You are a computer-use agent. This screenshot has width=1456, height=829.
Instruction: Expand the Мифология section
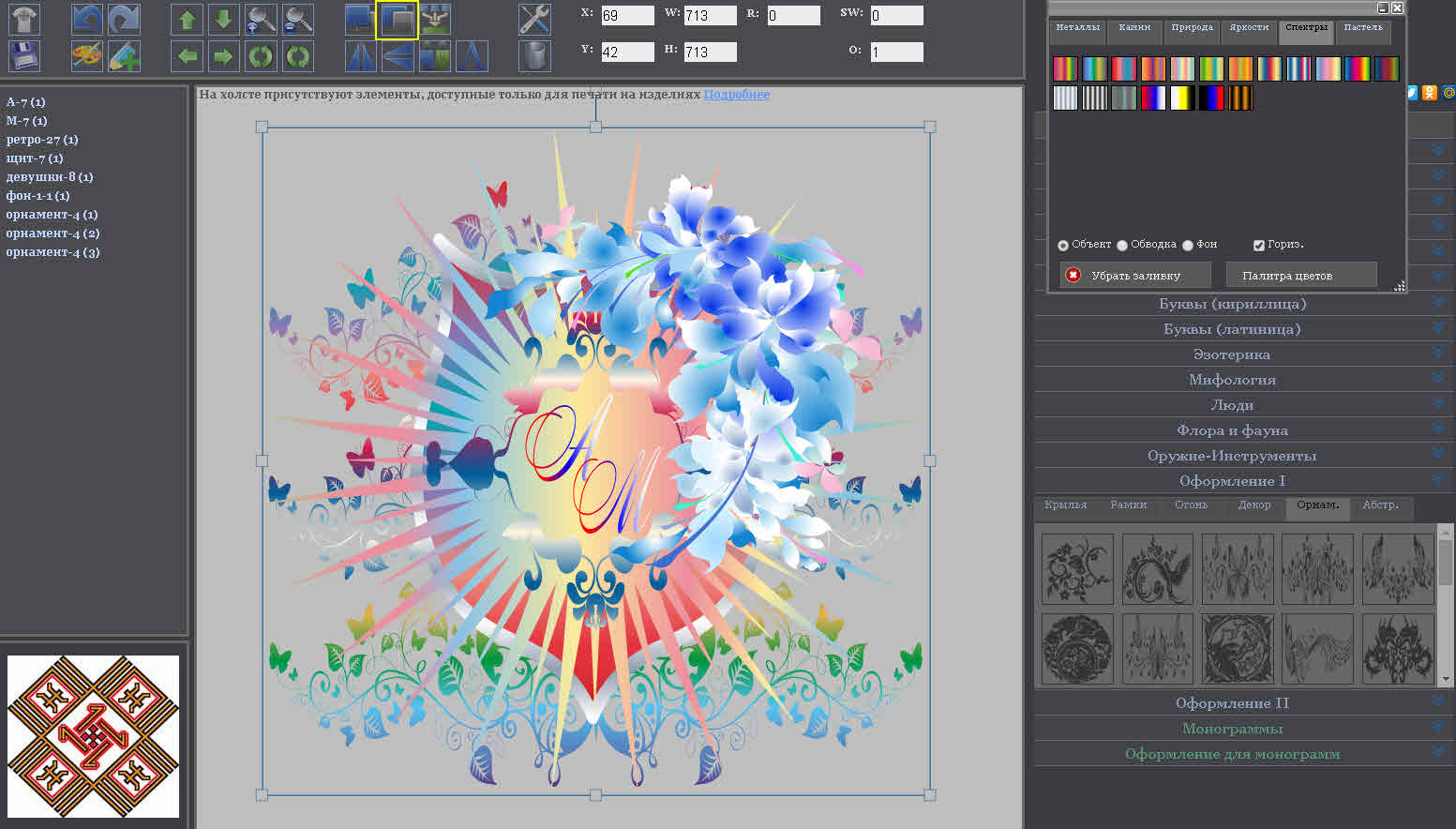[1244, 380]
